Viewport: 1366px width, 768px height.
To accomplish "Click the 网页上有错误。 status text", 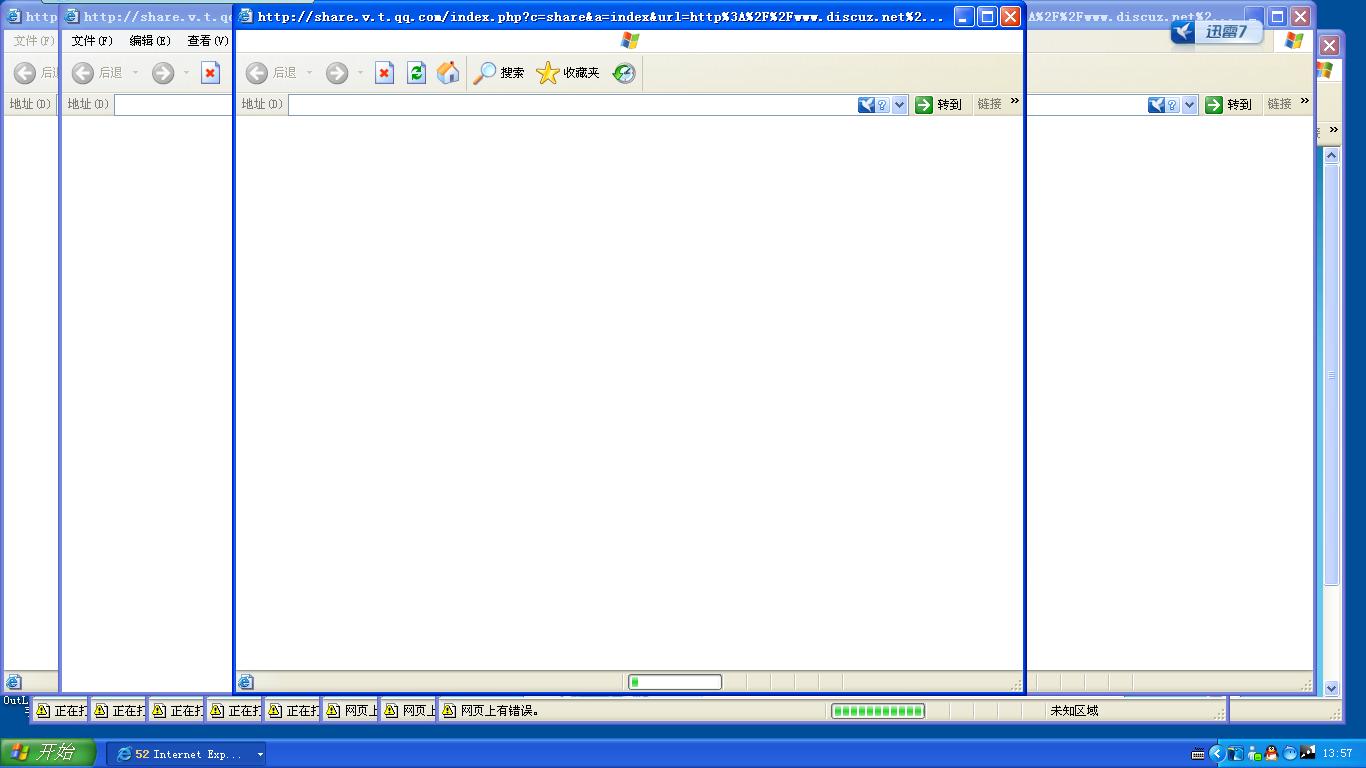I will (500, 711).
